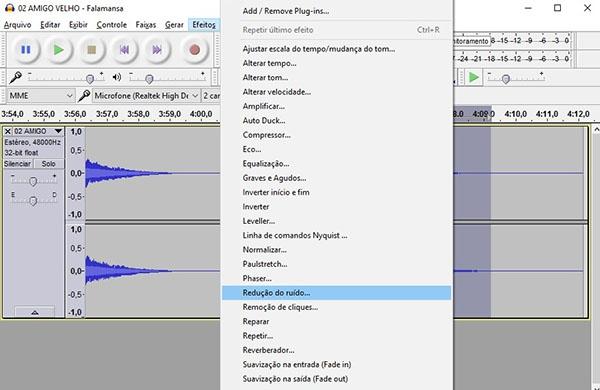The image size is (600, 390).
Task: Toggle Solo on the track
Action: (x=49, y=164)
